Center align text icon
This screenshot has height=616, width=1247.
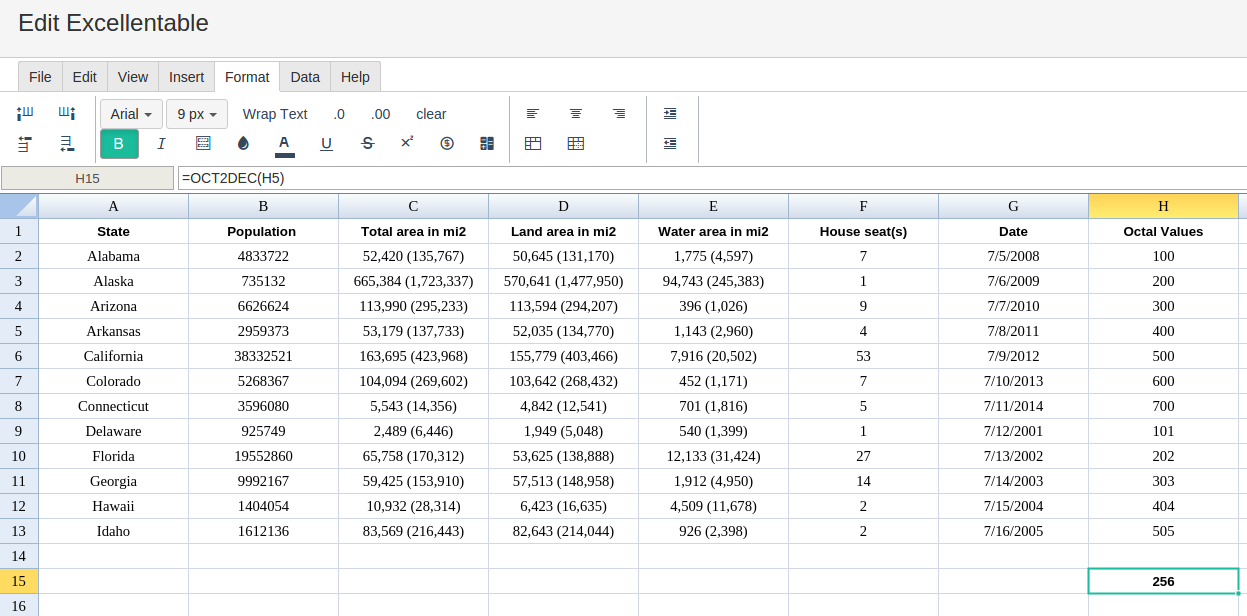coord(576,114)
